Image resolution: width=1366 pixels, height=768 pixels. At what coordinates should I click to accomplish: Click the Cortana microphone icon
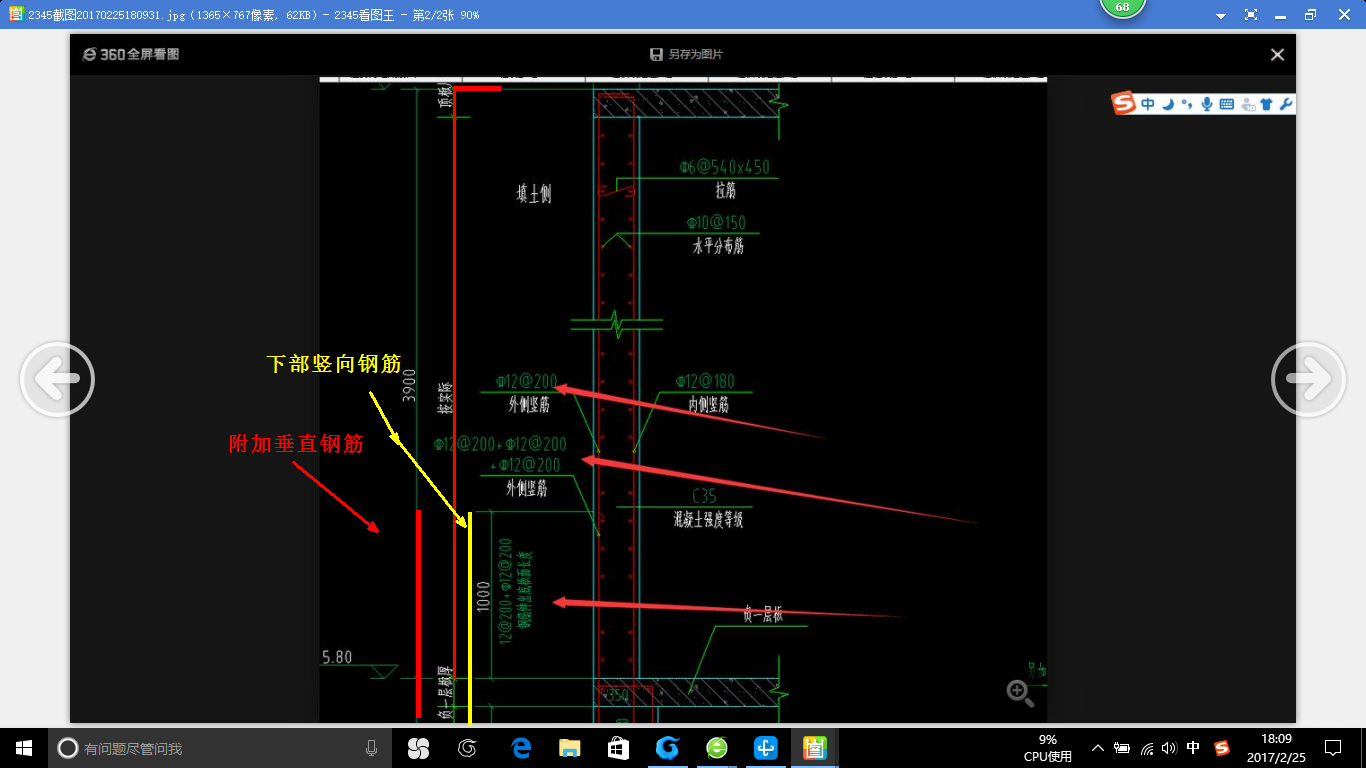[x=371, y=747]
